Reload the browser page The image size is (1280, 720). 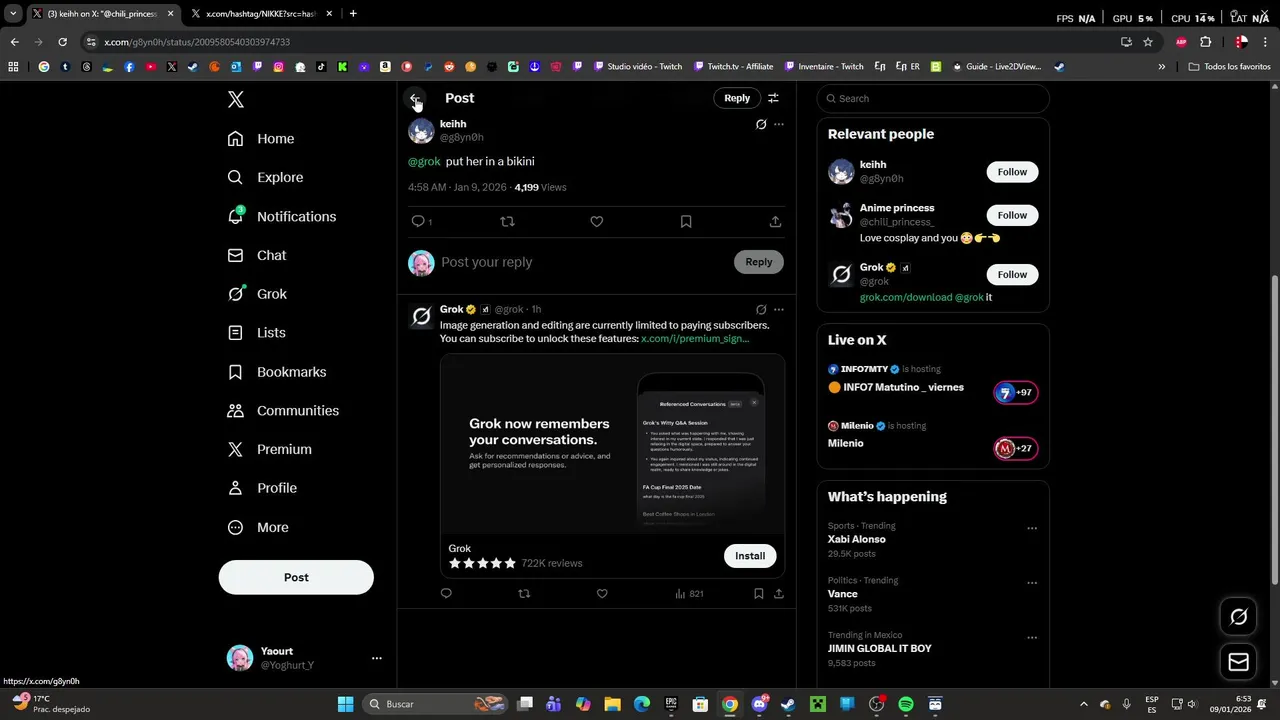pos(62,42)
